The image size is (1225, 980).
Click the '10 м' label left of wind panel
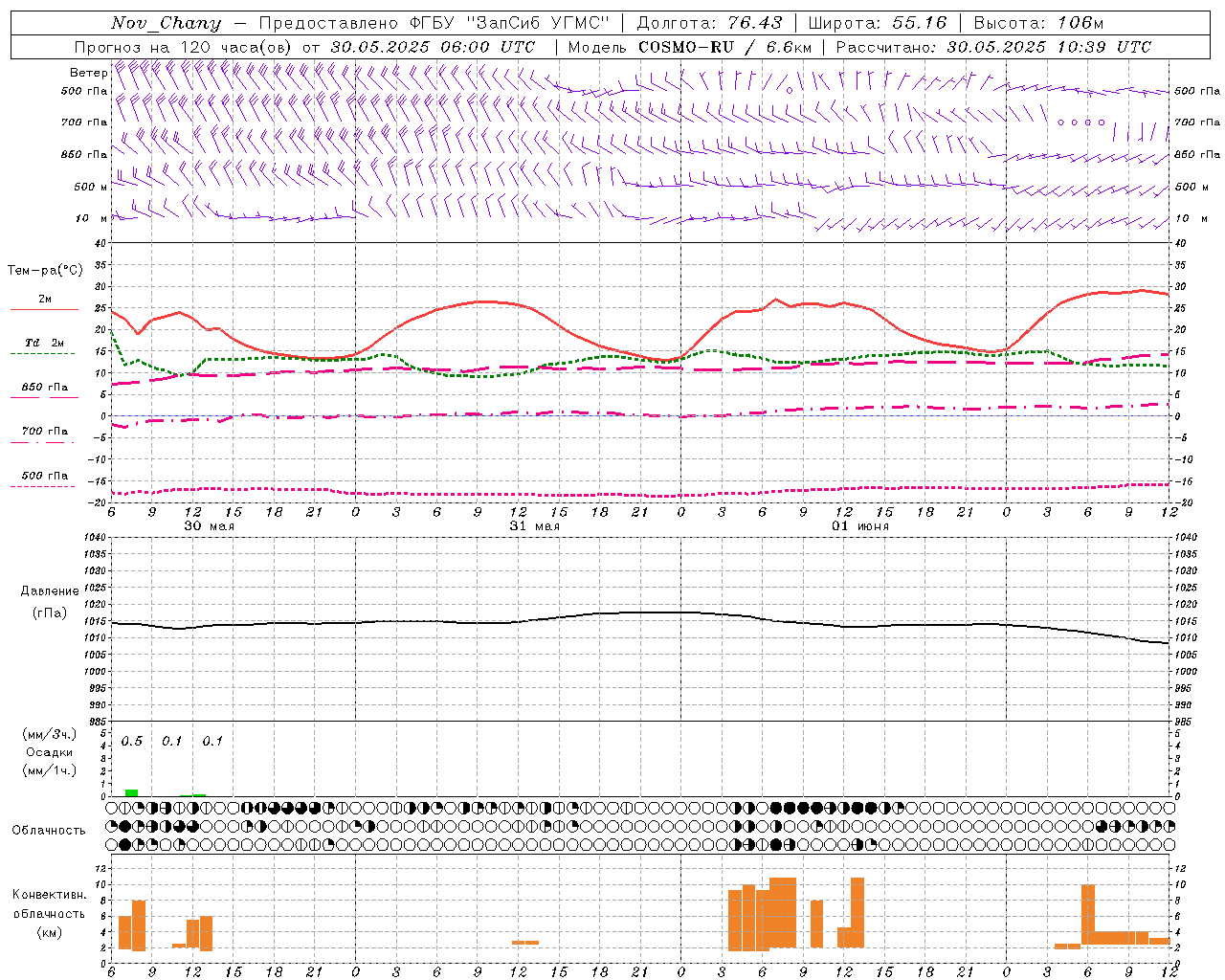92,218
